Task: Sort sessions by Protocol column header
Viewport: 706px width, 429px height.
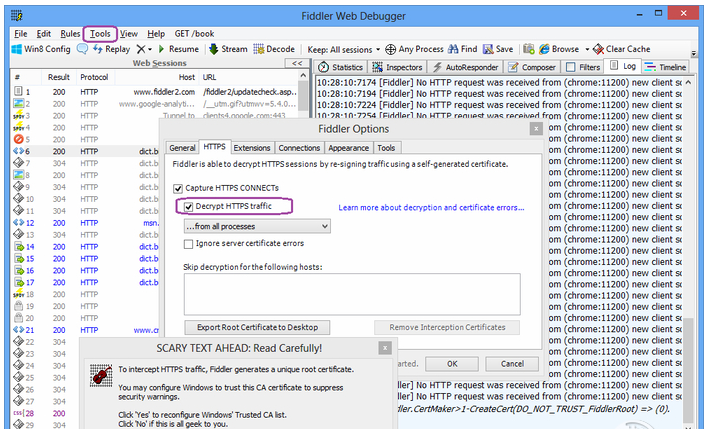Action: click(x=94, y=77)
